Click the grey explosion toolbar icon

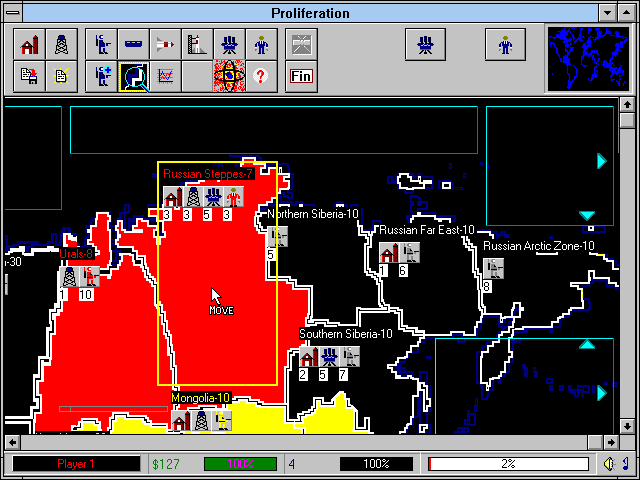(301, 44)
